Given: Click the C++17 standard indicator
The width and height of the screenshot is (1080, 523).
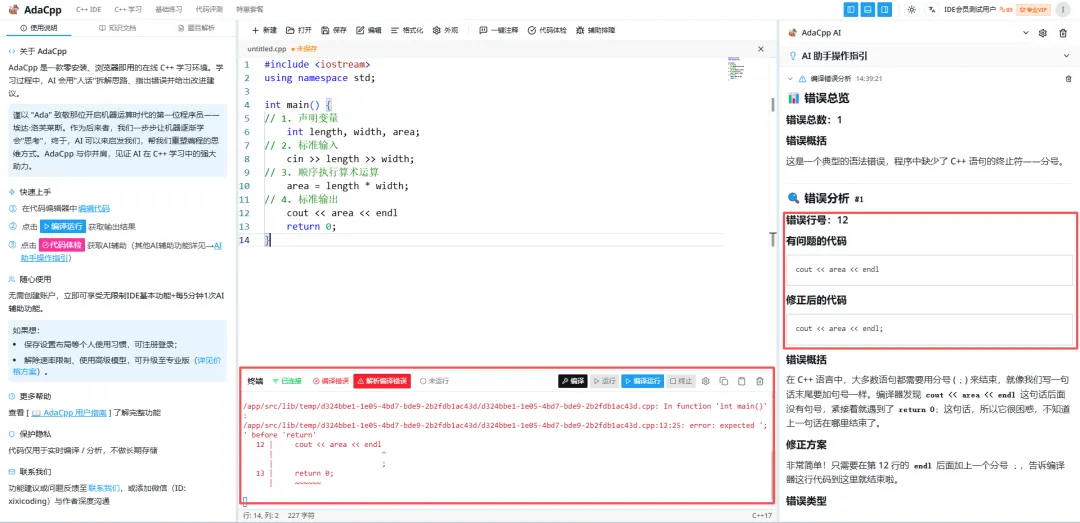Looking at the screenshot, I should (762, 515).
